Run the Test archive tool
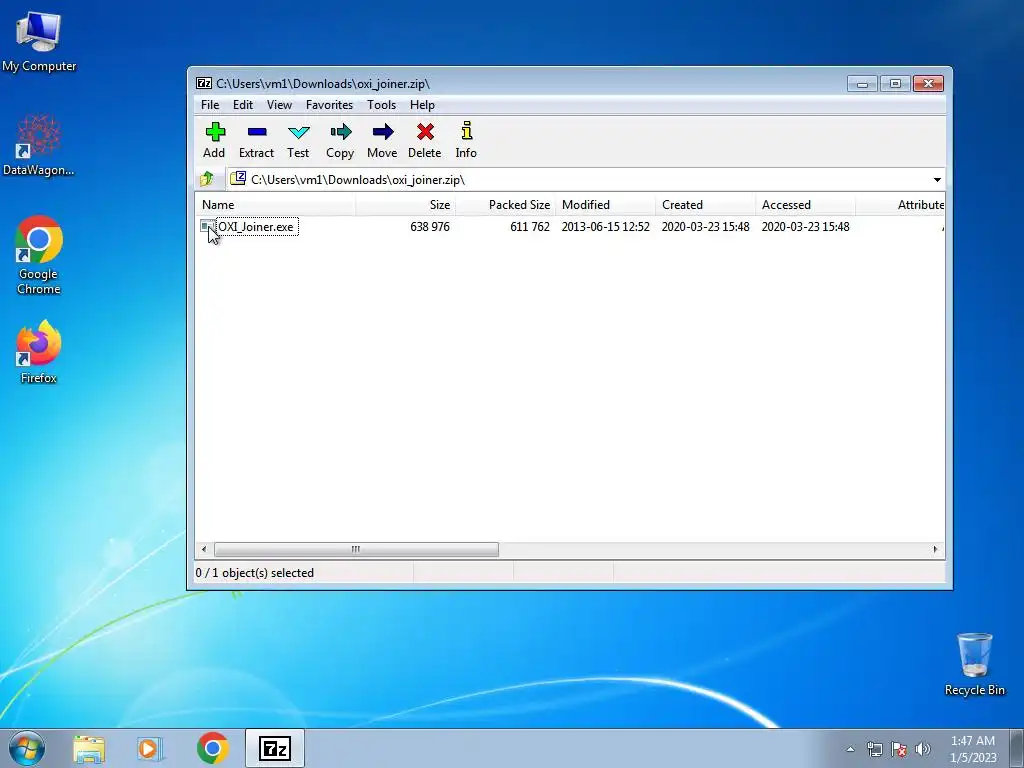This screenshot has width=1024, height=768. (x=298, y=140)
